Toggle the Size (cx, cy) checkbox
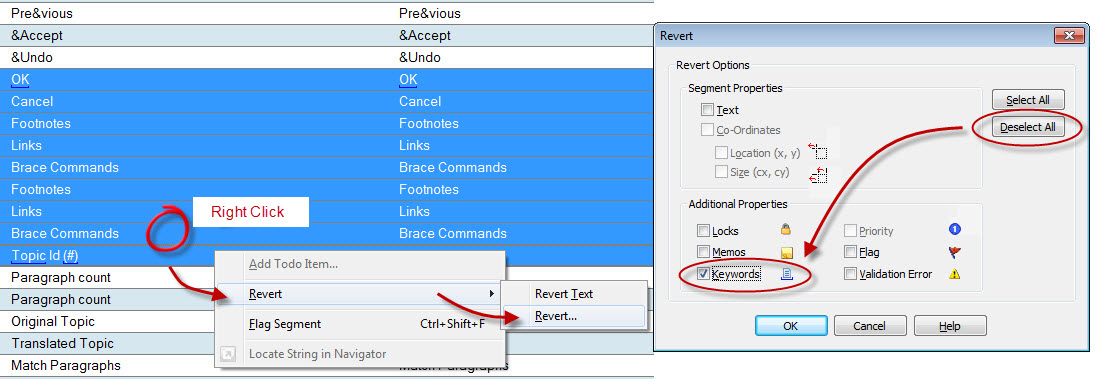This screenshot has height=379, width=1109. 721,172
